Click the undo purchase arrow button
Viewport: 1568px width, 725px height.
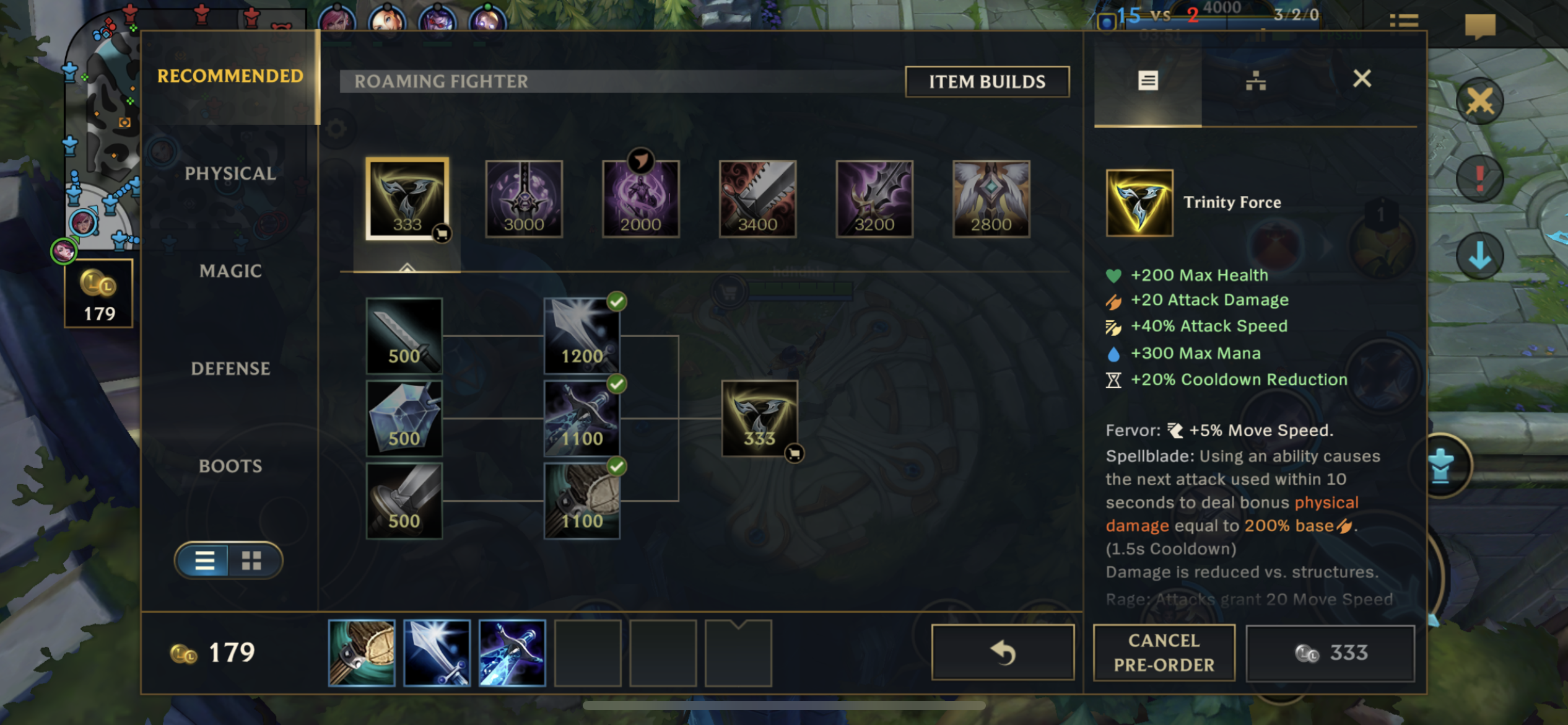point(1003,652)
